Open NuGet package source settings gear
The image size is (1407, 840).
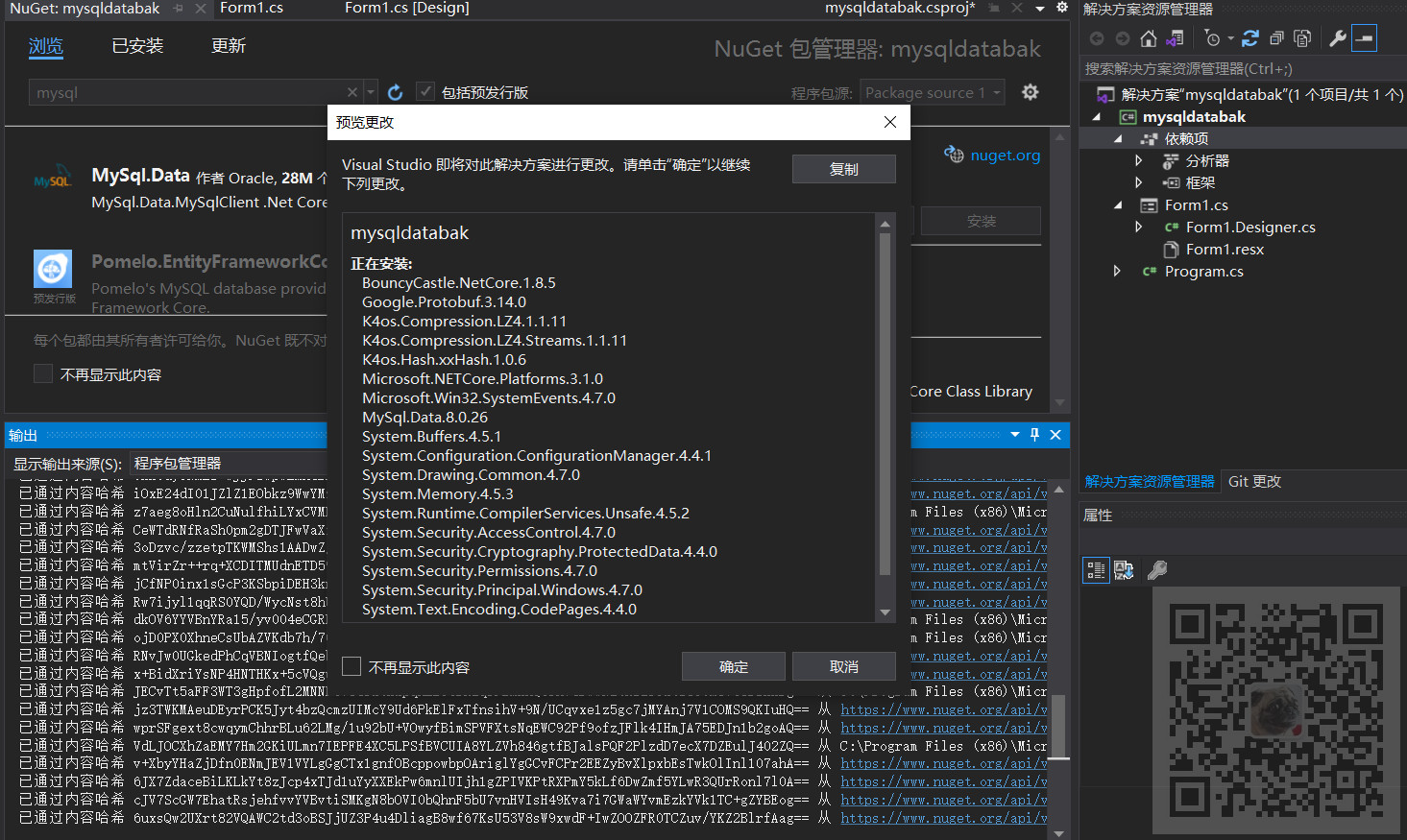coord(1031,92)
